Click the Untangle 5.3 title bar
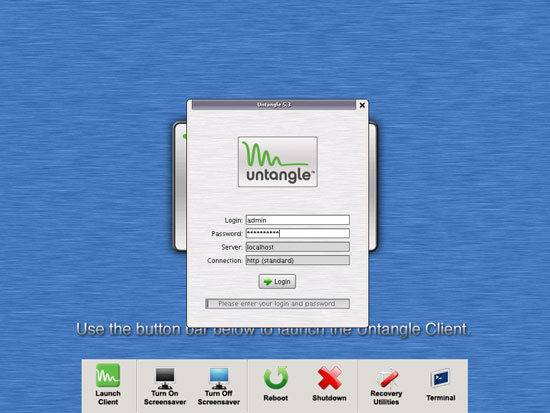550x413 pixels. pyautogui.click(x=274, y=105)
